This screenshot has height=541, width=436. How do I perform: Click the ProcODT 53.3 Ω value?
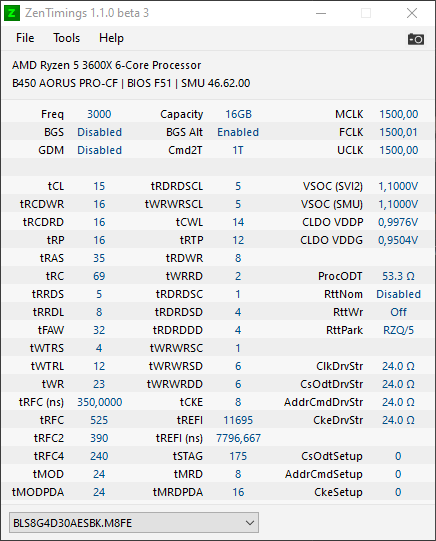coord(398,276)
